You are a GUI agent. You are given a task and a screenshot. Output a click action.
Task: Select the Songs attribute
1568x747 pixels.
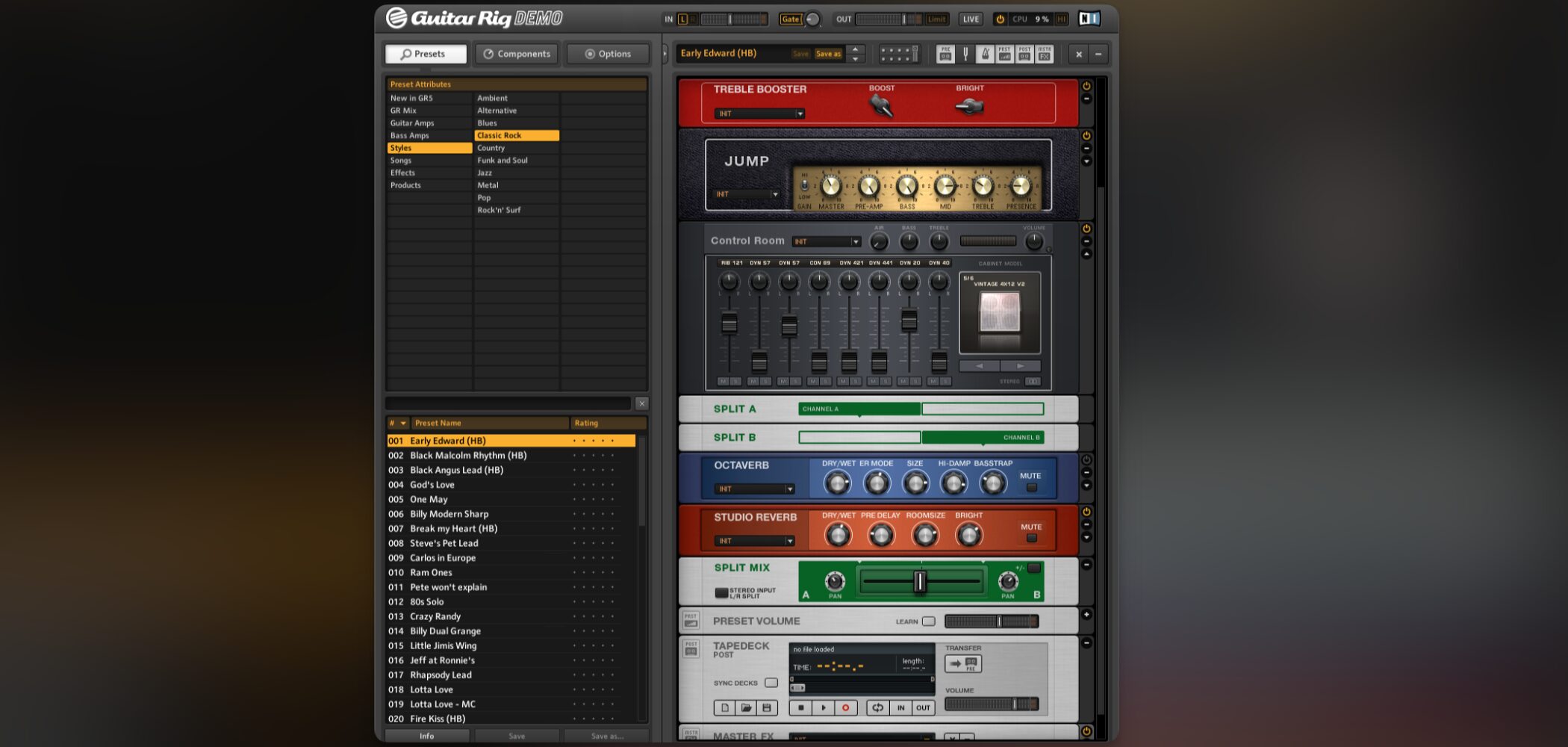(x=429, y=161)
